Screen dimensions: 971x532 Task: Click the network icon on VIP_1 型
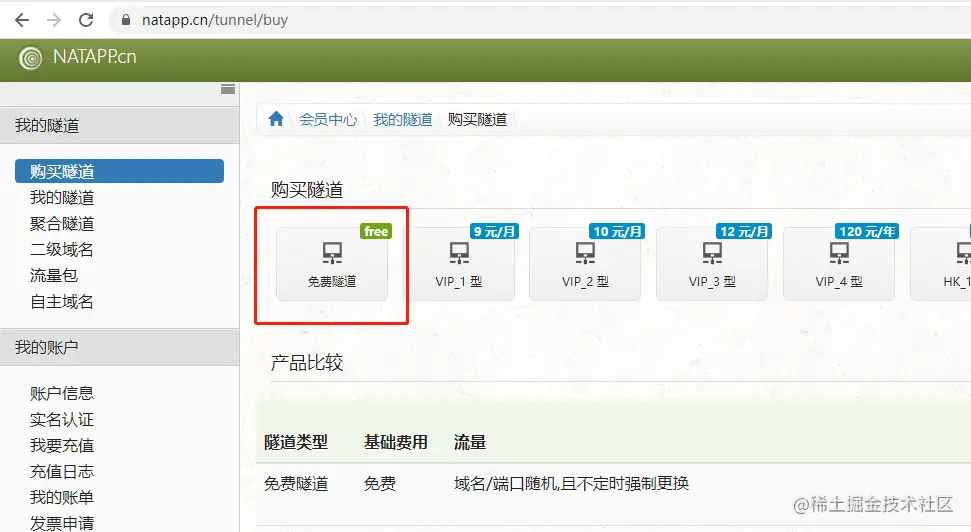459,253
